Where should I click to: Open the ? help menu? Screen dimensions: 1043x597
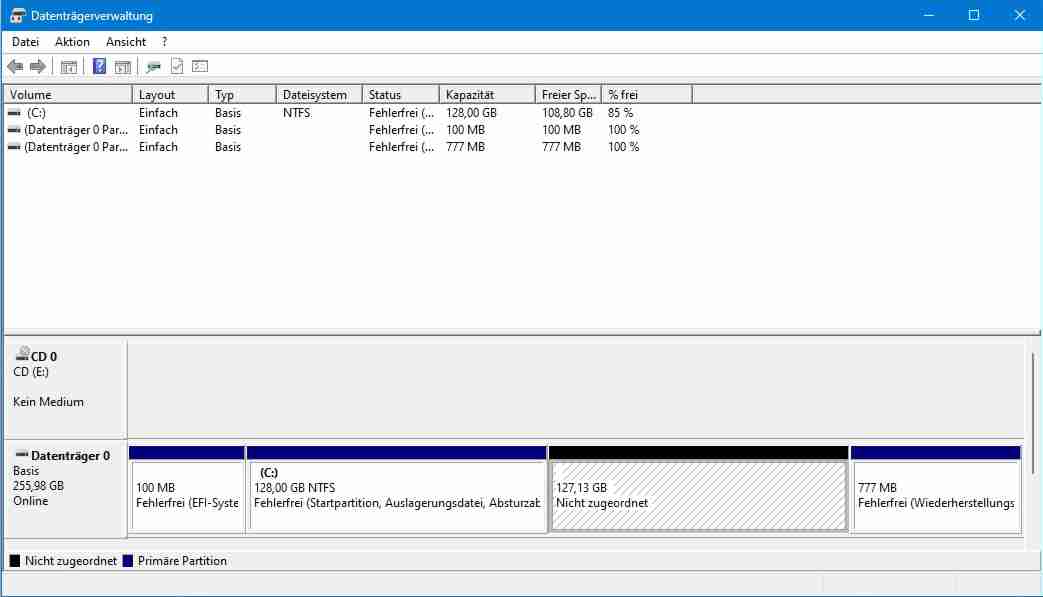164,42
